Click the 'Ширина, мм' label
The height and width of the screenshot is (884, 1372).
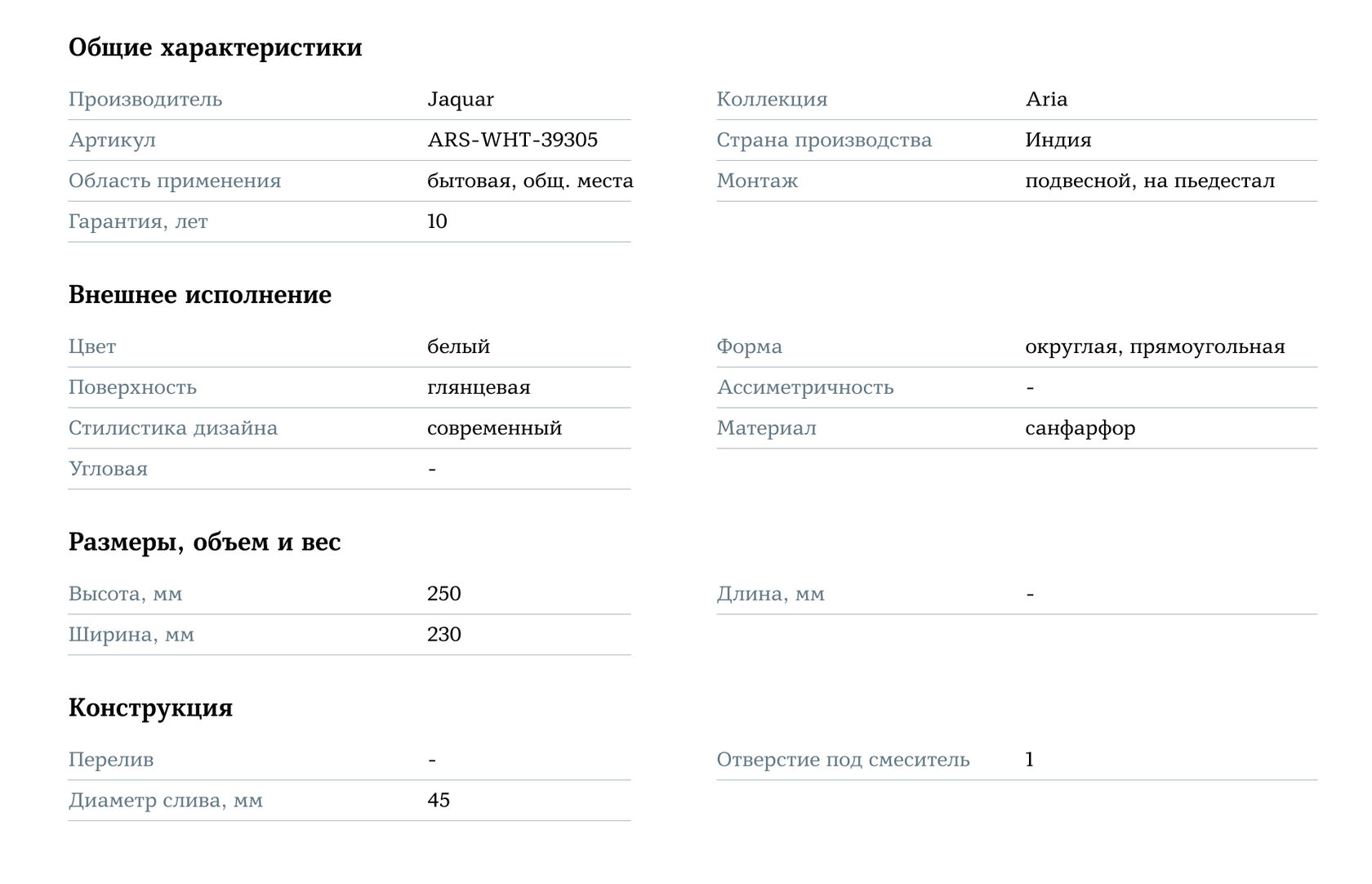point(131,635)
